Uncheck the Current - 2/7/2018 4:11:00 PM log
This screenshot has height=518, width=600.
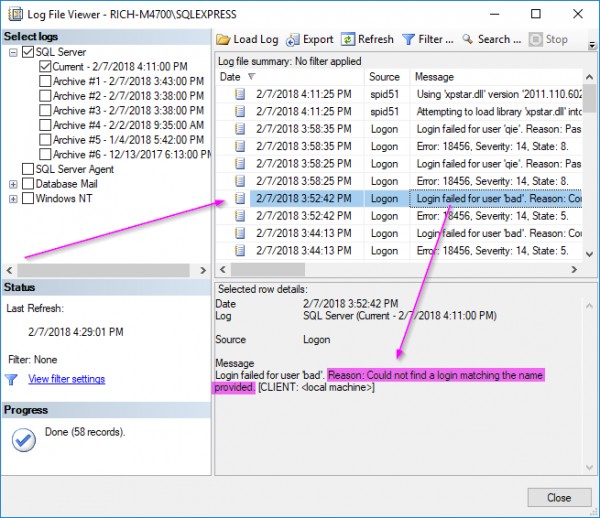point(45,67)
